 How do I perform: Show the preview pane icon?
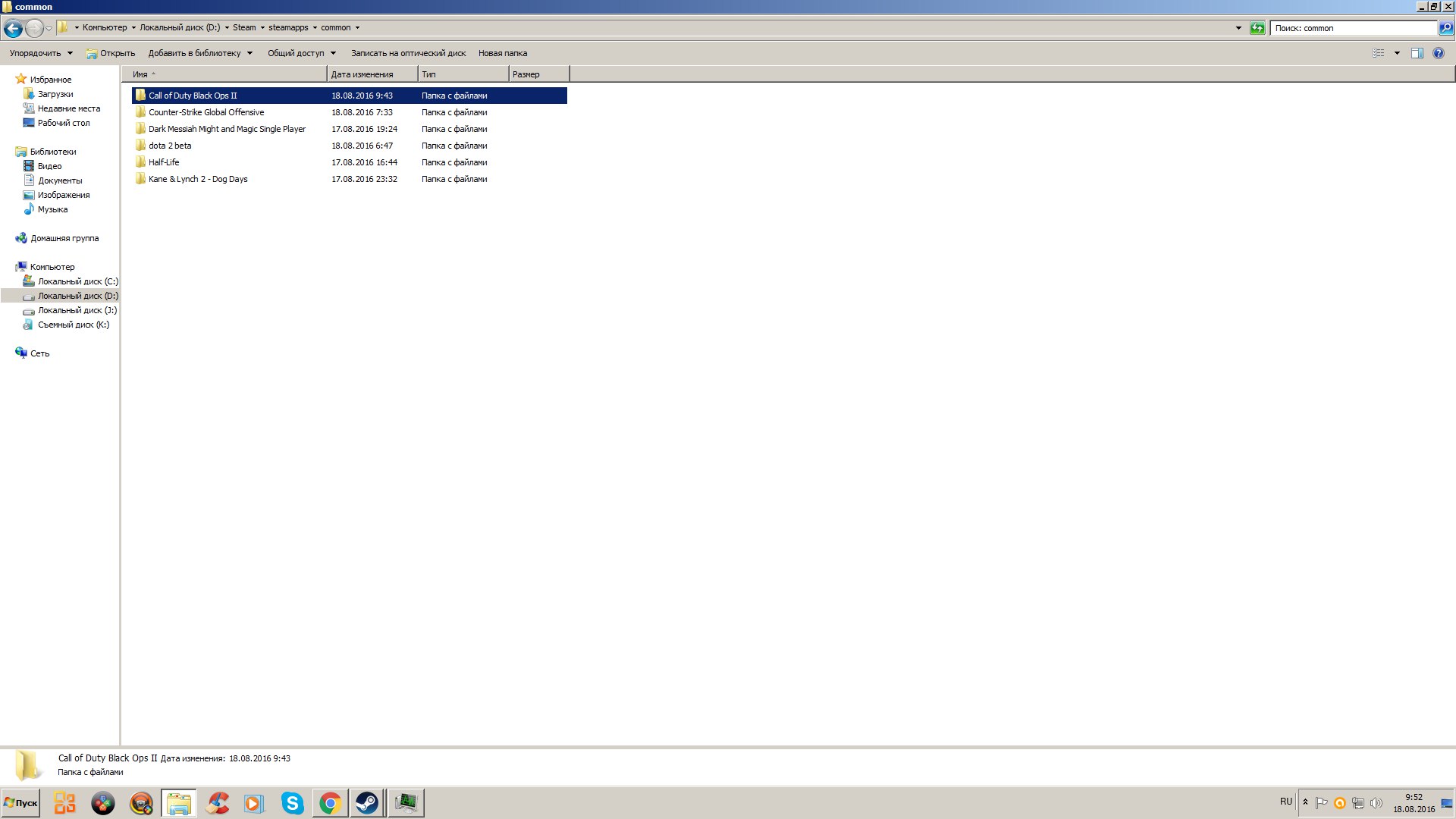pyautogui.click(x=1417, y=53)
